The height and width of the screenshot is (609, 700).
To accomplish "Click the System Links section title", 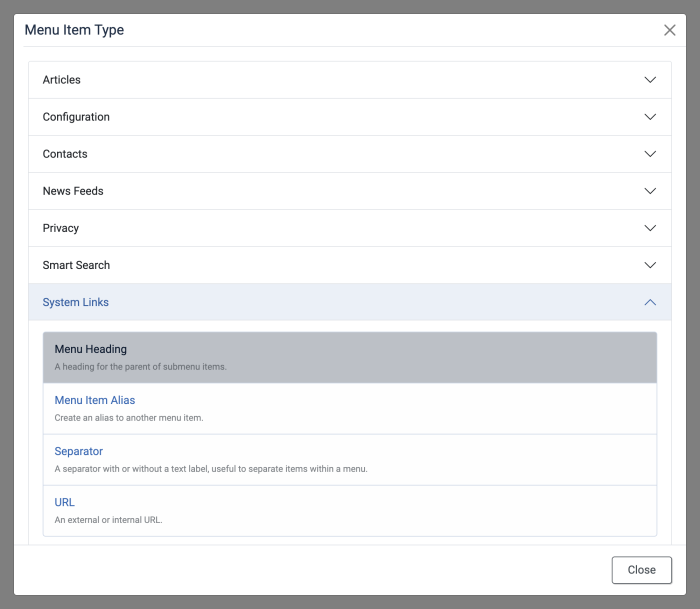I will coord(76,302).
